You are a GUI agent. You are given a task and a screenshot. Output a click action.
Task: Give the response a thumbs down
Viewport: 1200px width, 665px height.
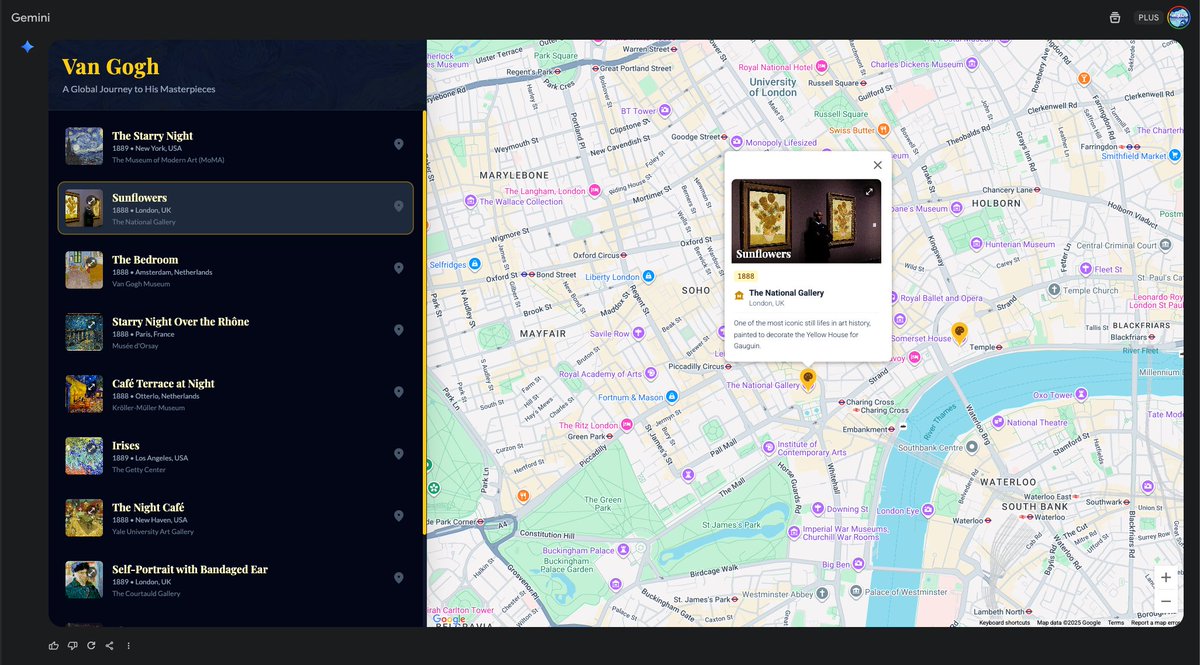(x=72, y=645)
